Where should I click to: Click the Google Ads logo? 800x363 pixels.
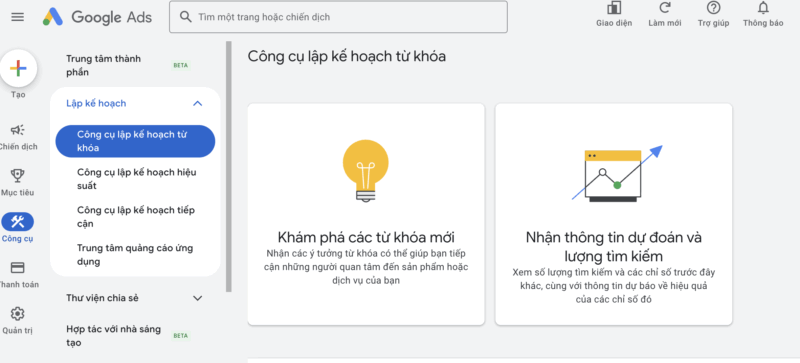[97, 17]
